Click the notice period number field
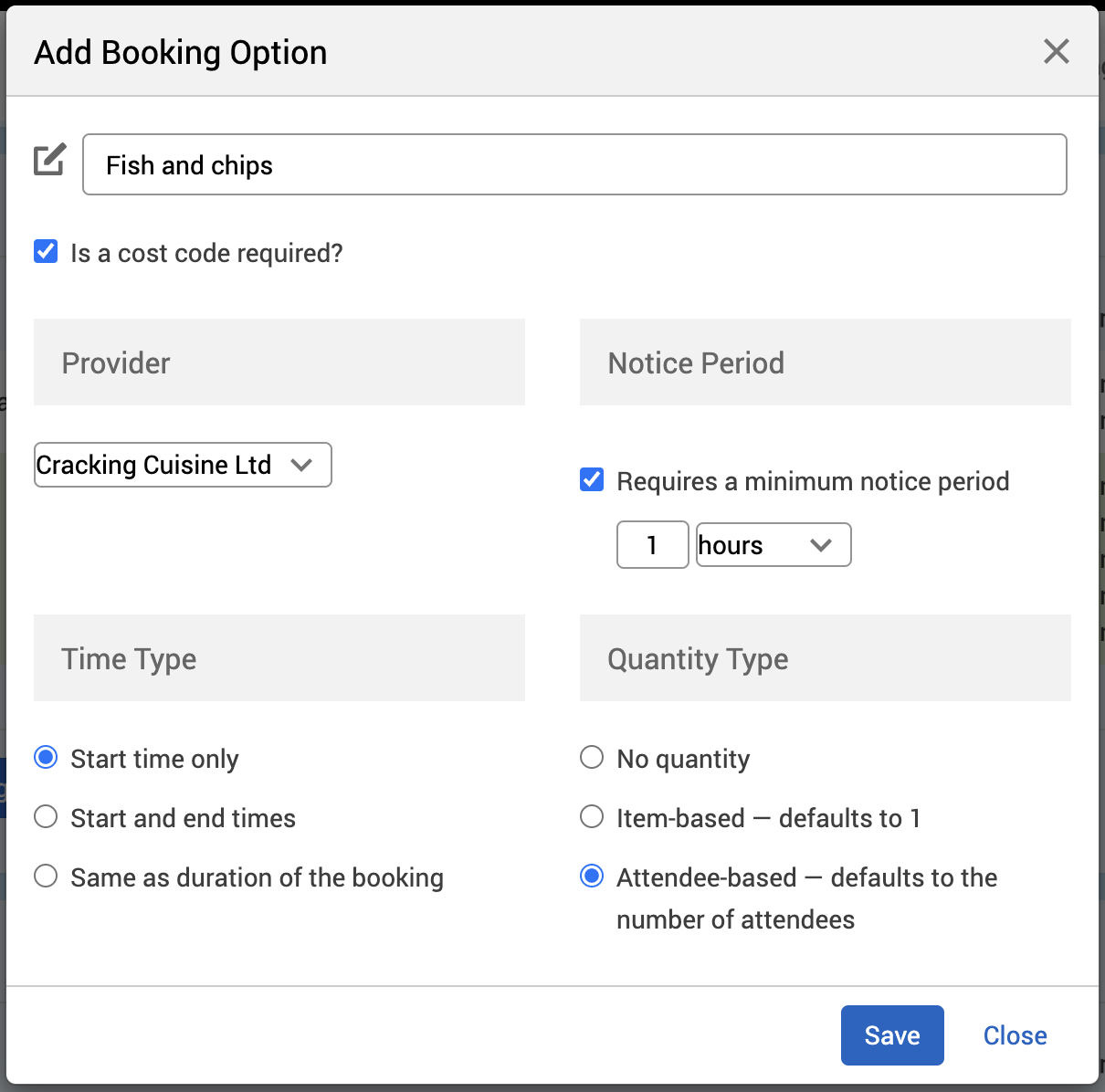 [652, 545]
